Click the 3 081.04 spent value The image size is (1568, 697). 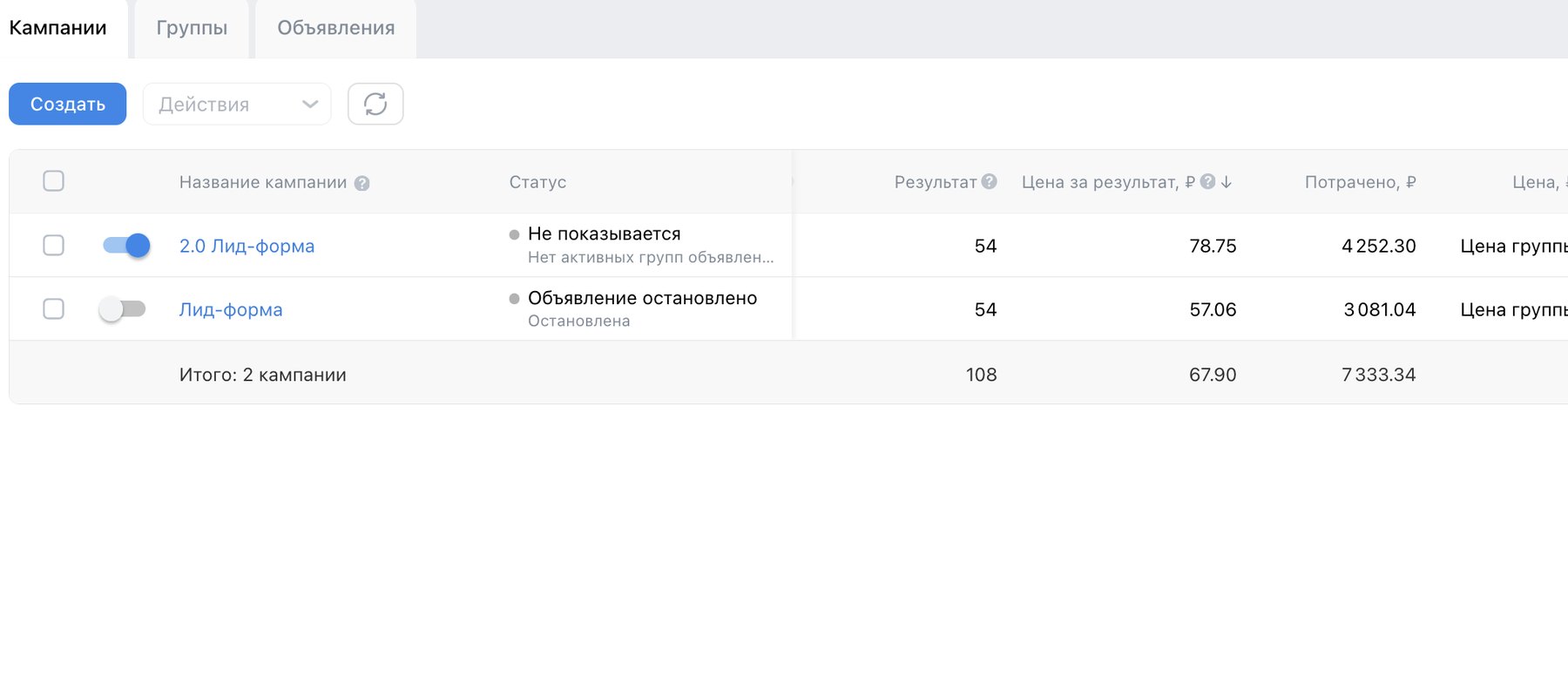(x=1380, y=309)
